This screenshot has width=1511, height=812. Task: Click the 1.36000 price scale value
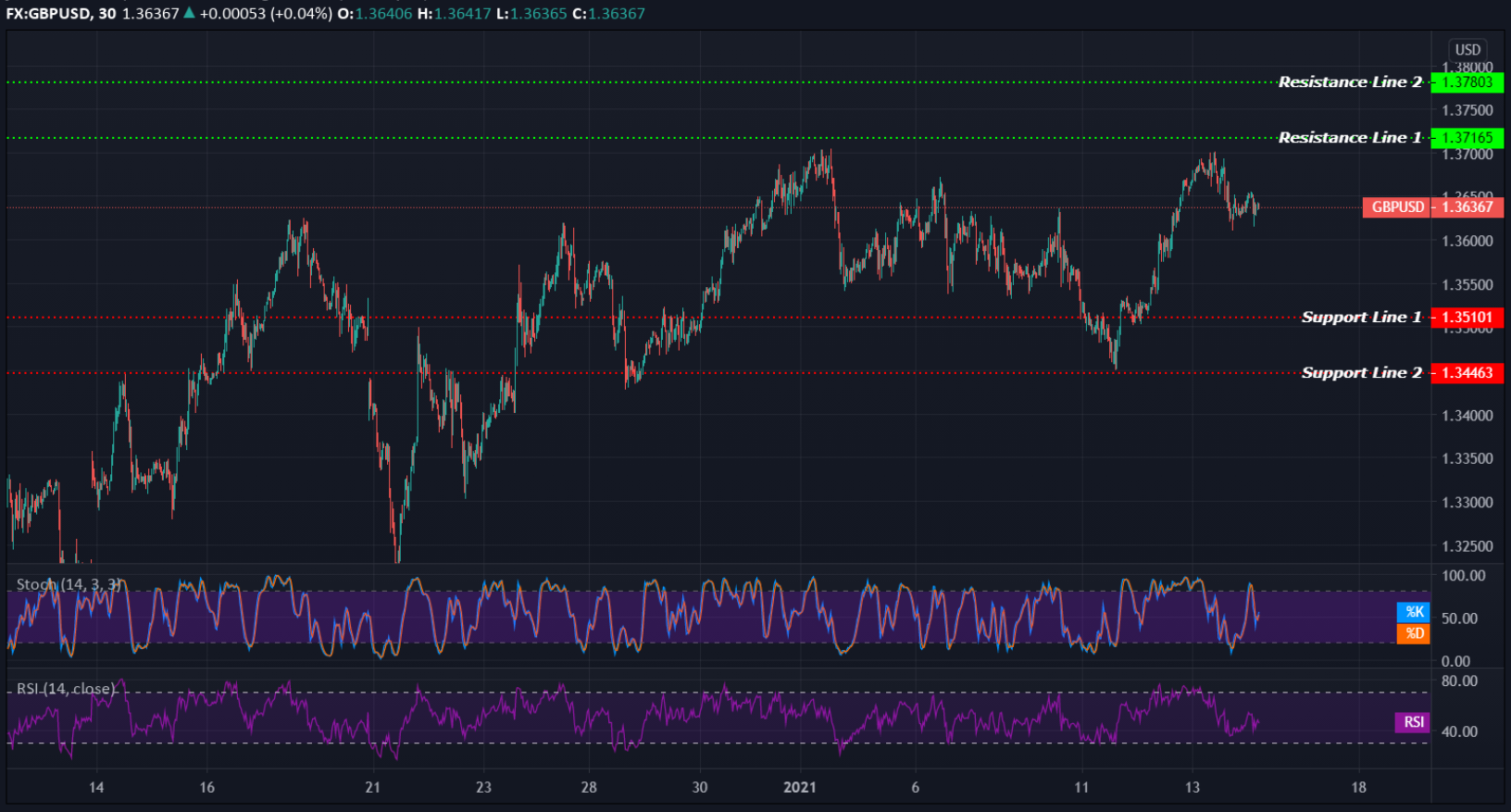tap(1467, 241)
